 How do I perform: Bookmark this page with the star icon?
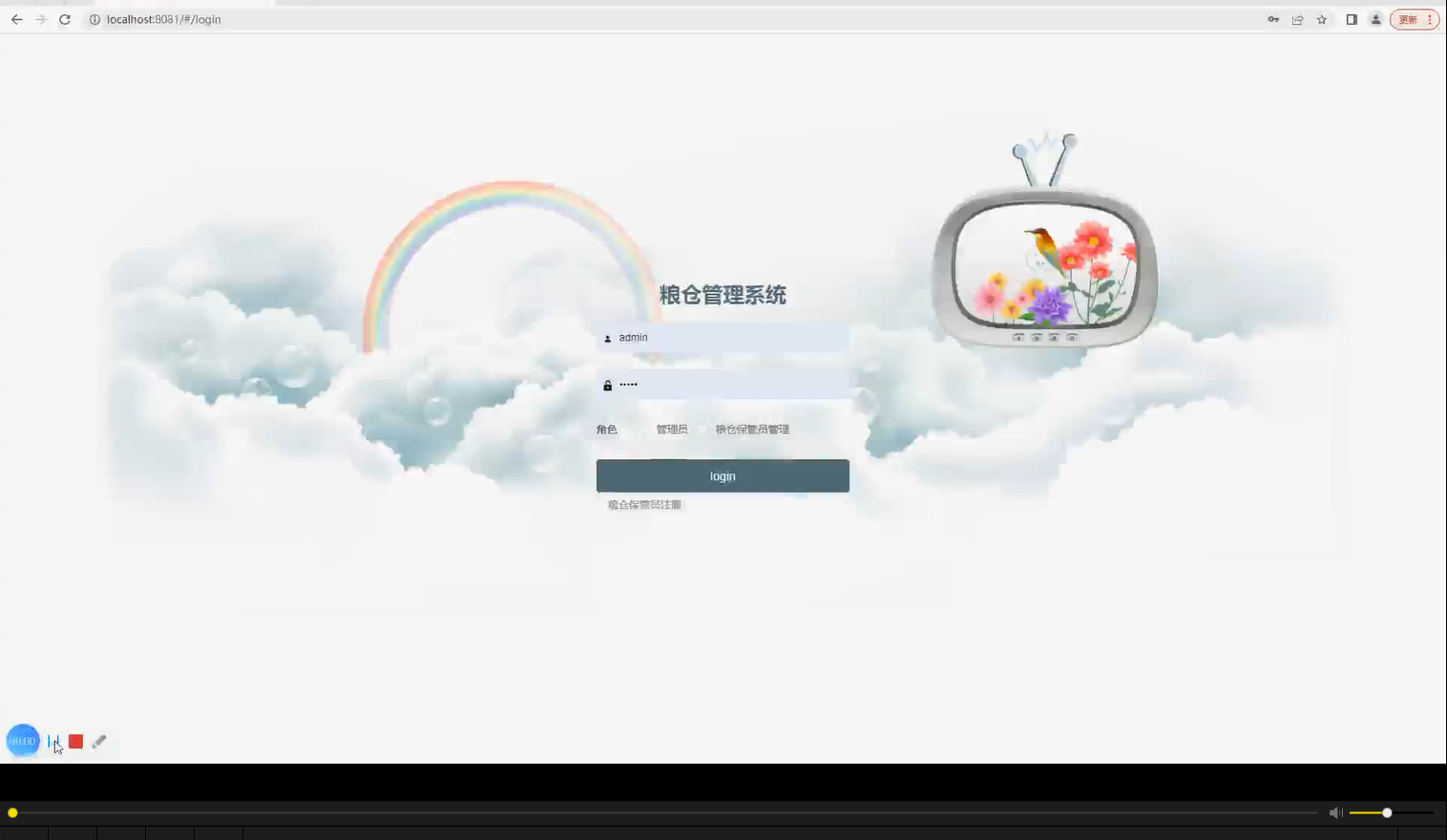1321,19
